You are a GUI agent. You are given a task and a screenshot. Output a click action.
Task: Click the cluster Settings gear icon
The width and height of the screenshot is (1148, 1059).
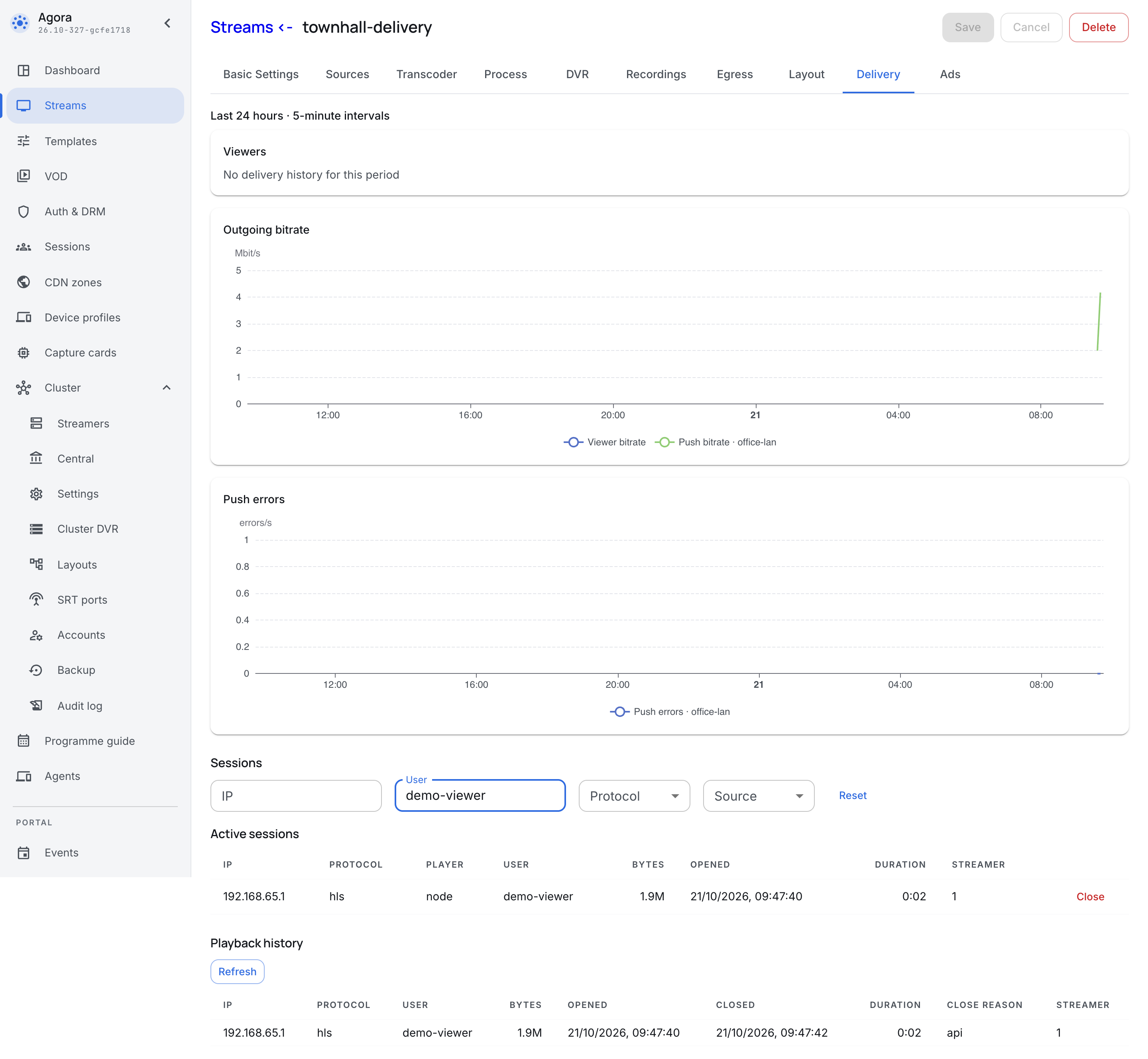point(36,494)
